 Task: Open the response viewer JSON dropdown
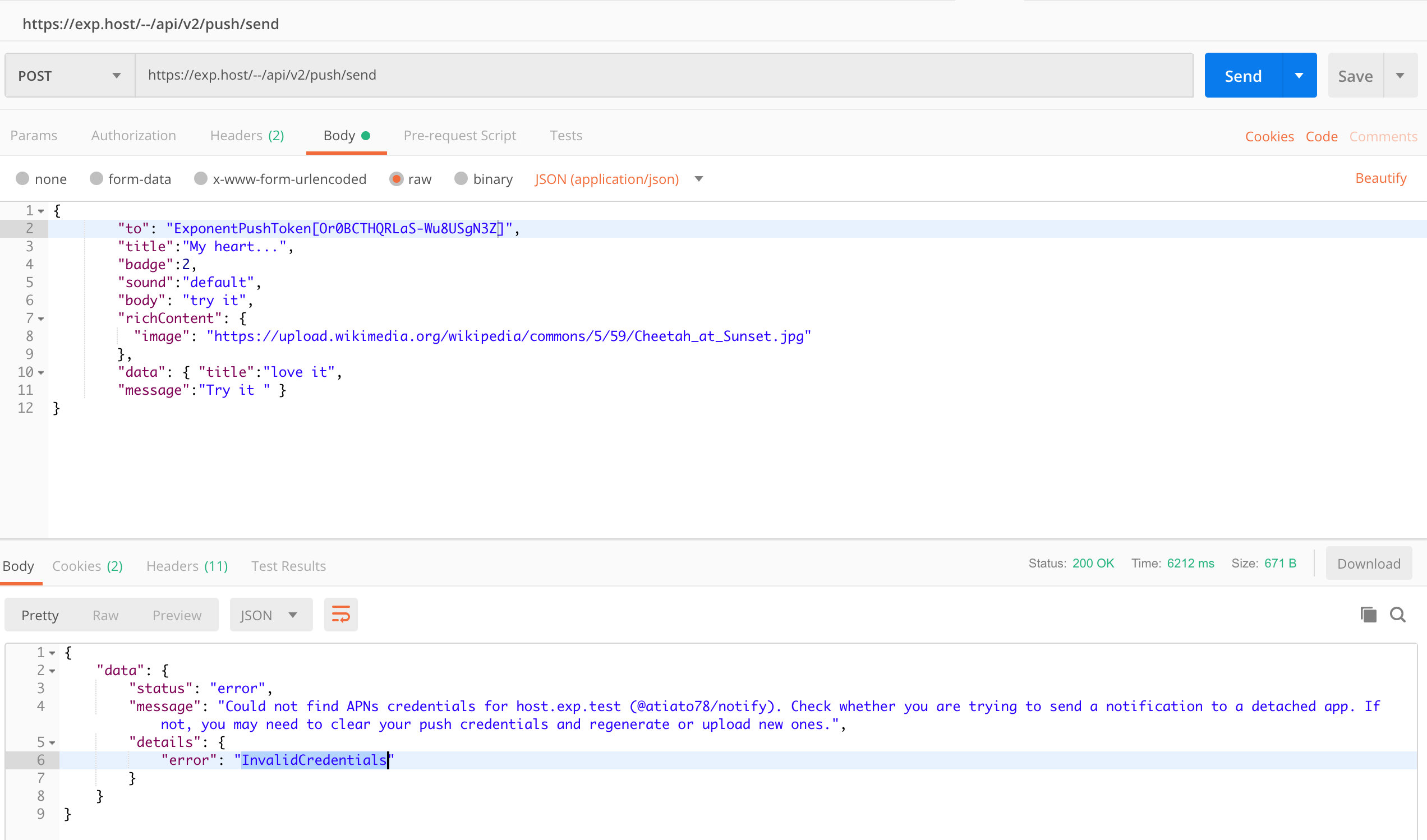click(271, 615)
